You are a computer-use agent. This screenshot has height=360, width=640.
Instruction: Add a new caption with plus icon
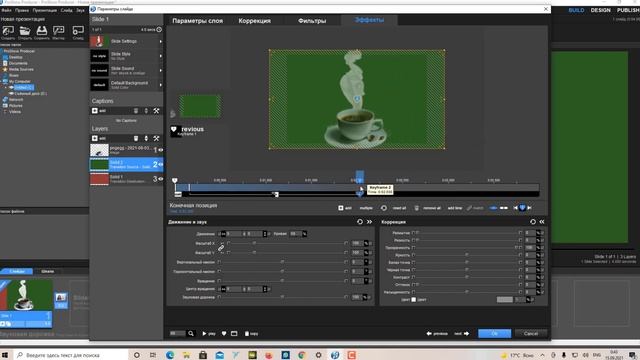[95, 111]
